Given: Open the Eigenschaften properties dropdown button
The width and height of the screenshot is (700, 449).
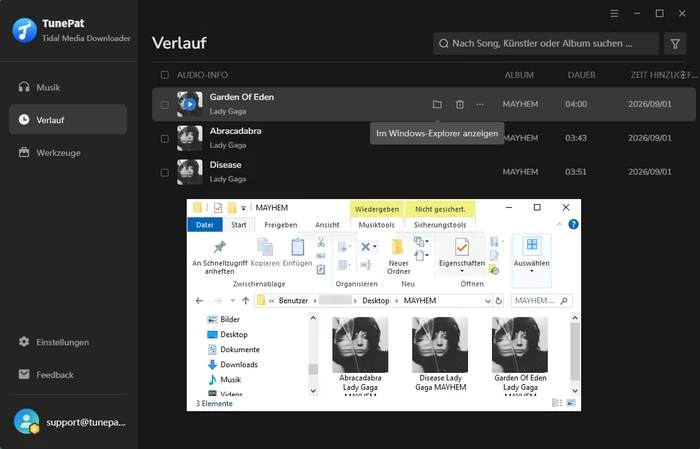Looking at the screenshot, I should tap(462, 256).
